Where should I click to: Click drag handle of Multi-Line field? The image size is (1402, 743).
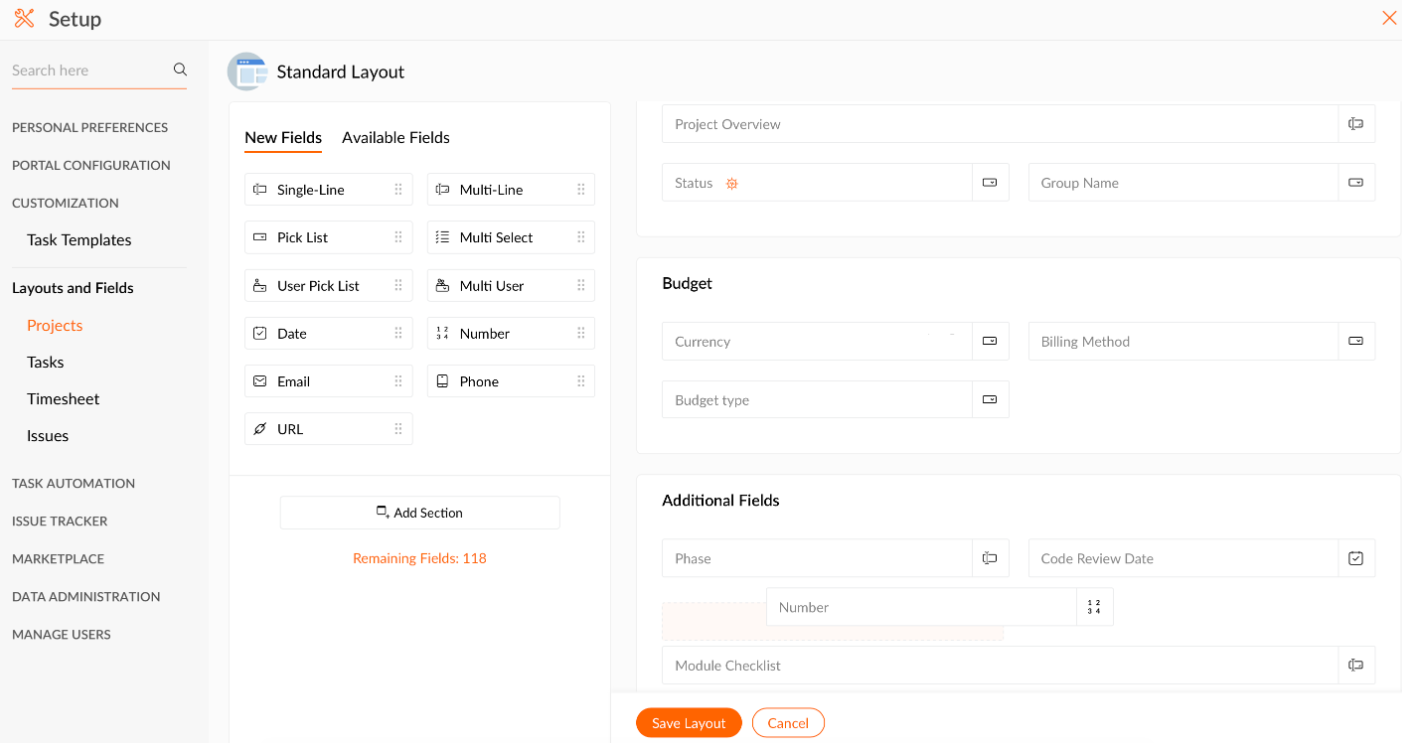click(x=581, y=189)
